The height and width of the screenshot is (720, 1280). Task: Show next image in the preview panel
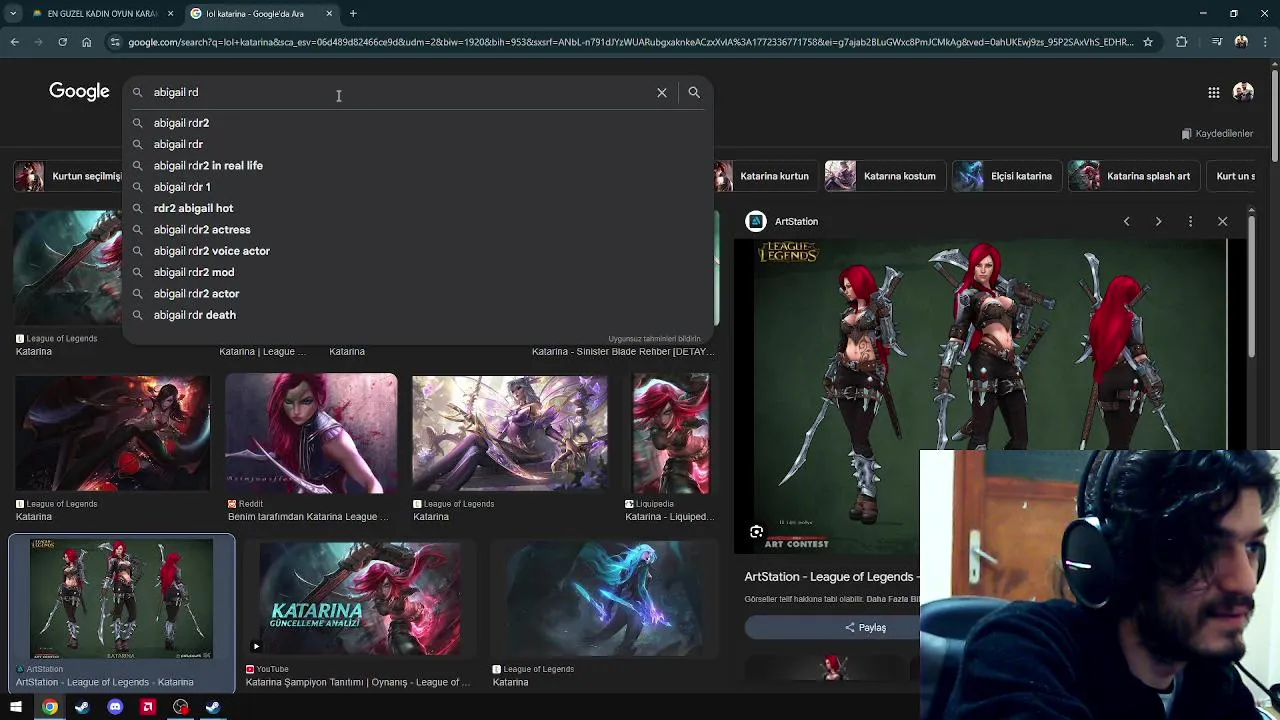pos(1158,221)
